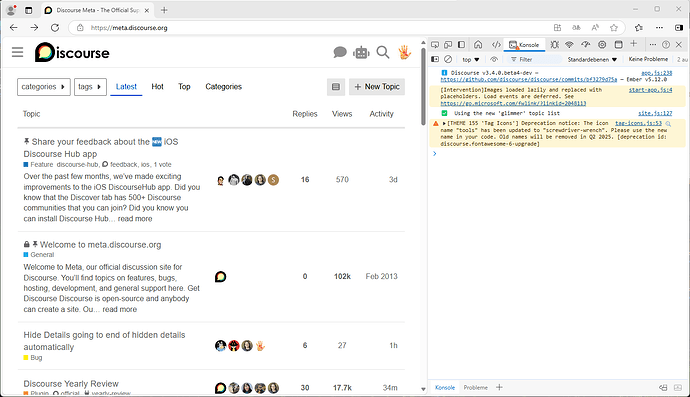Open the Application tab icon
This screenshot has height=397, width=690.
click(618, 44)
